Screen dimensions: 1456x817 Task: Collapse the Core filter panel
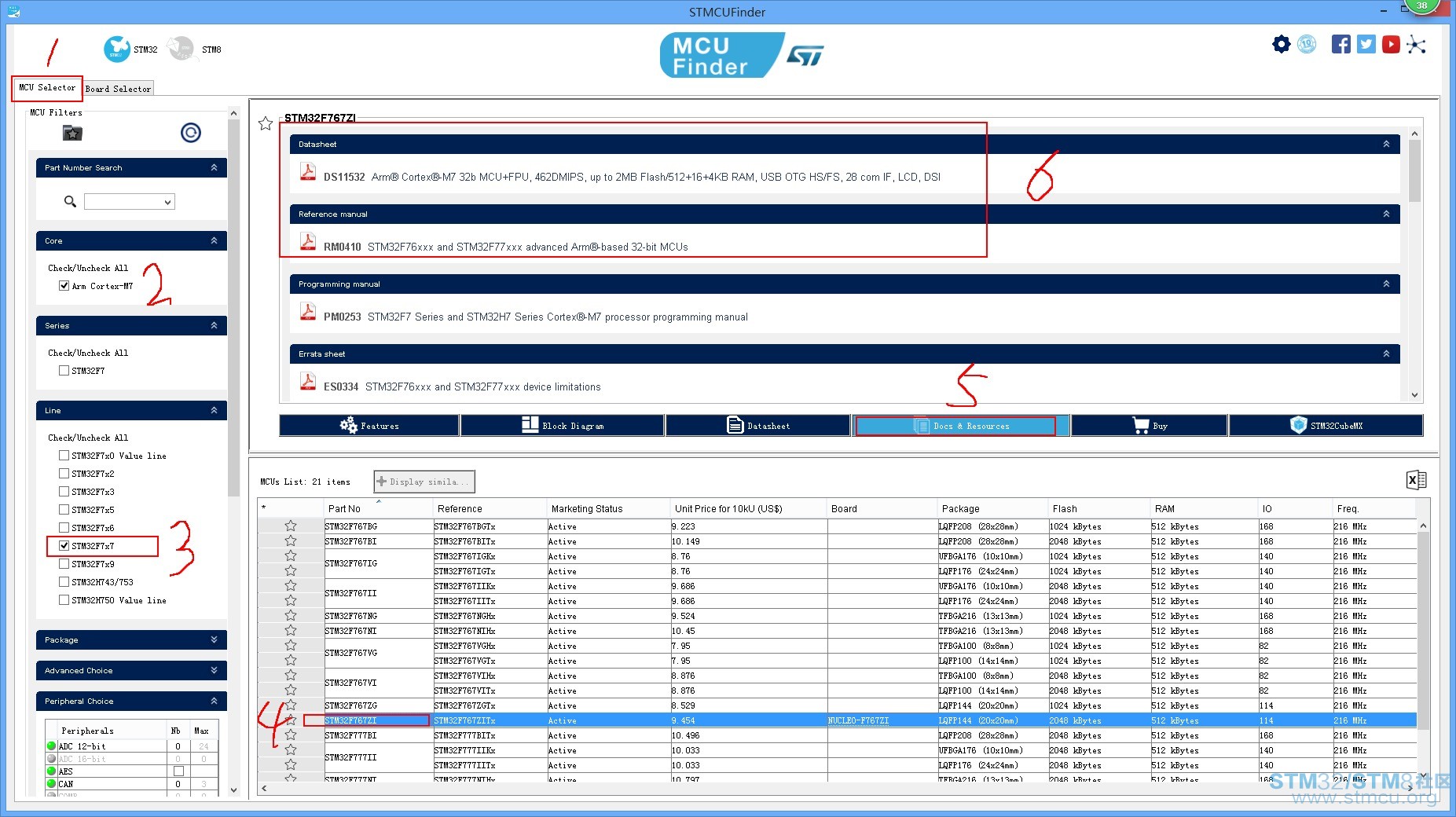click(214, 240)
